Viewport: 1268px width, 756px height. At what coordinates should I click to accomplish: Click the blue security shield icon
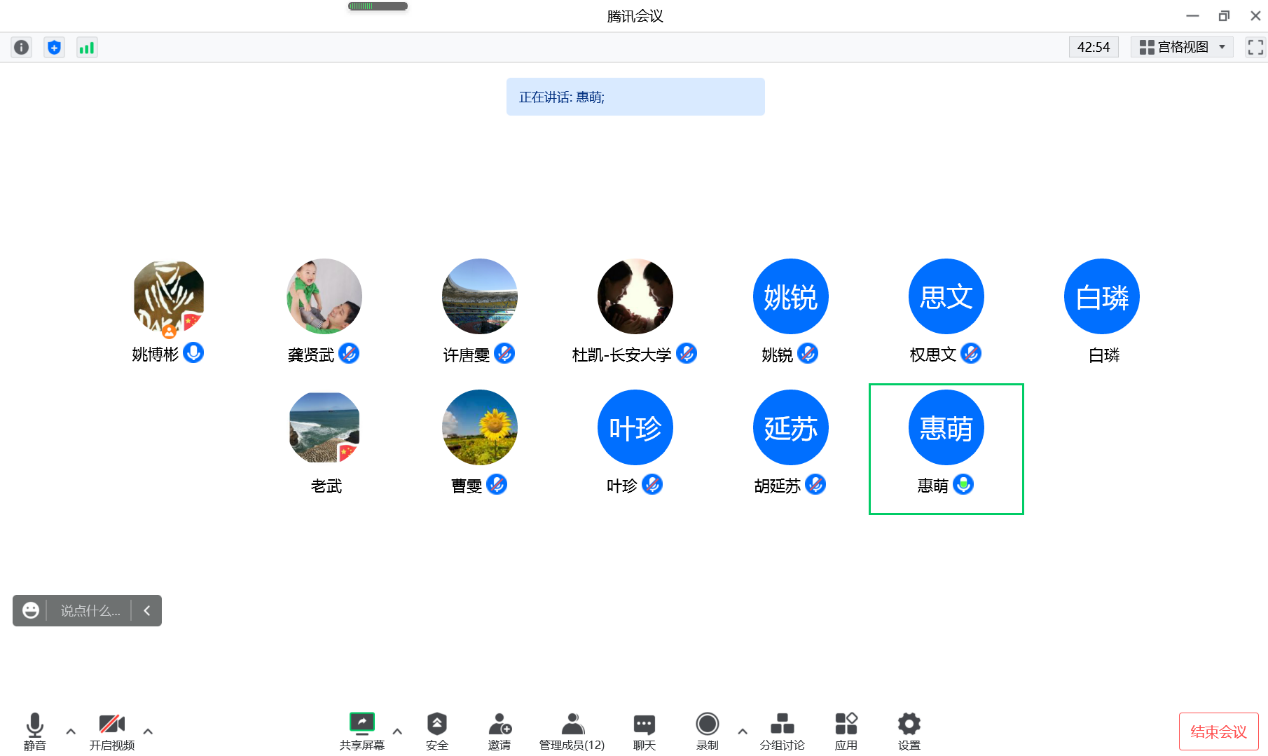coord(54,47)
